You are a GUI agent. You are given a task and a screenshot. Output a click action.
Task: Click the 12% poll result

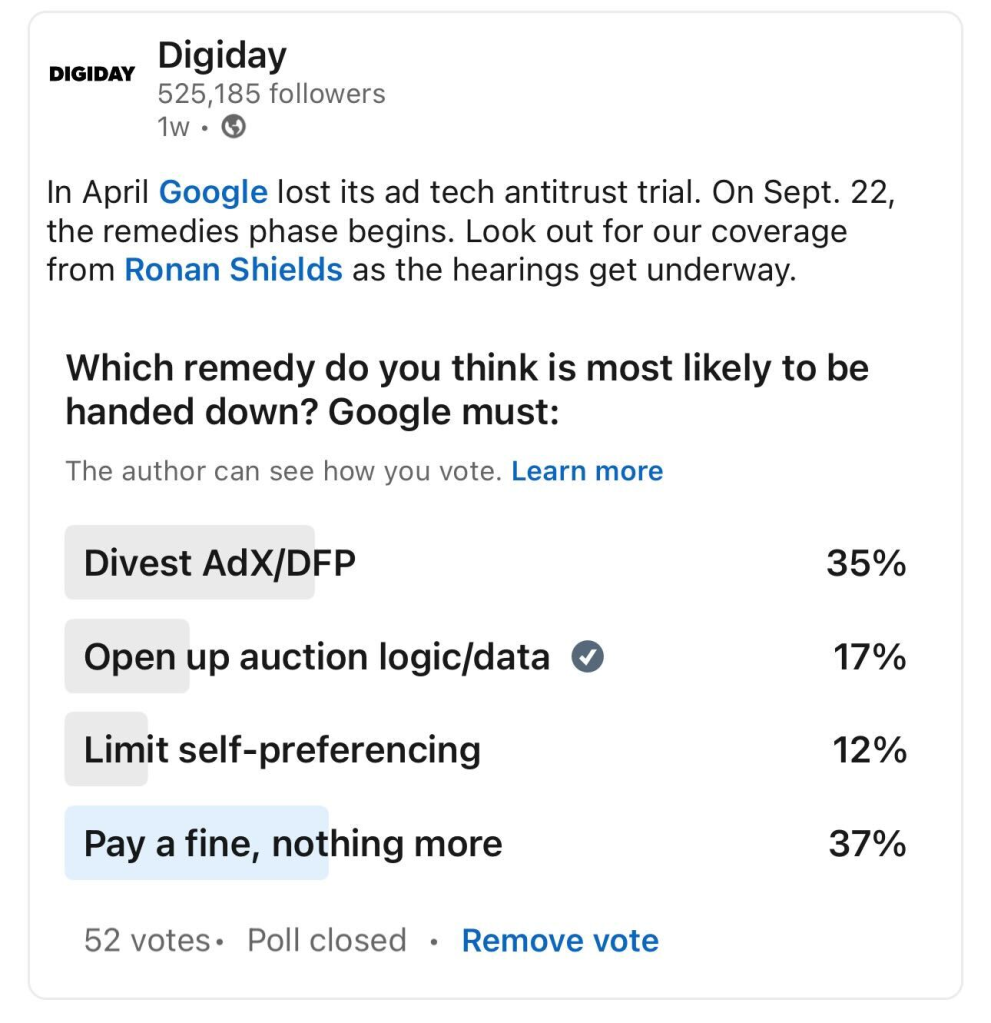pyautogui.click(x=869, y=750)
